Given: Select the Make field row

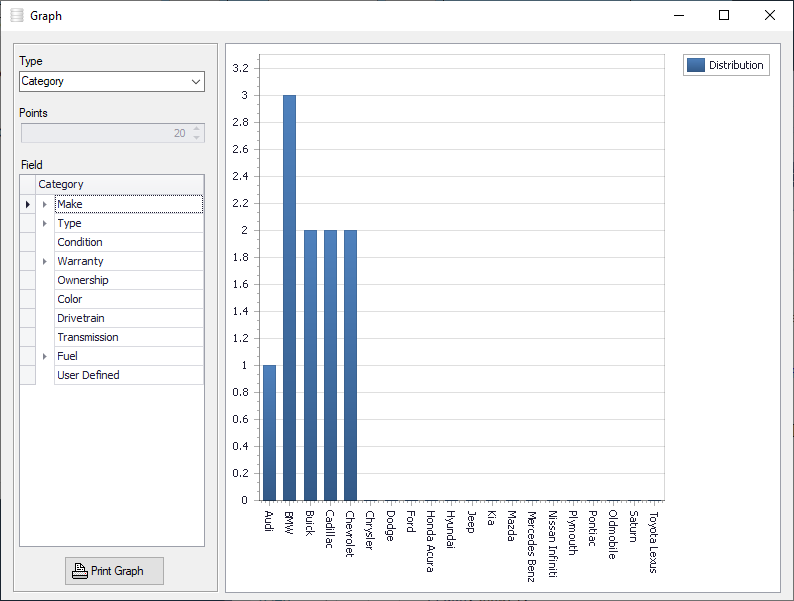Looking at the screenshot, I should [129, 204].
